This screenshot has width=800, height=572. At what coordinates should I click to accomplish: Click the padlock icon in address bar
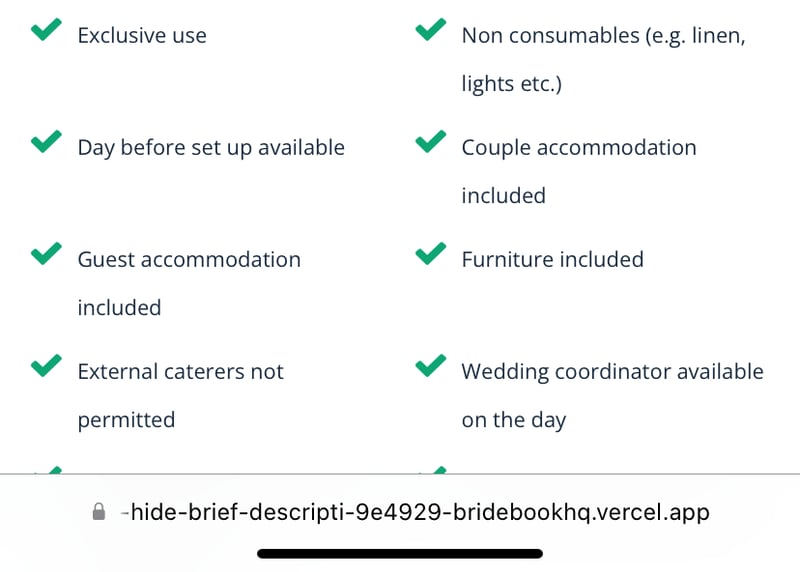[x=98, y=512]
